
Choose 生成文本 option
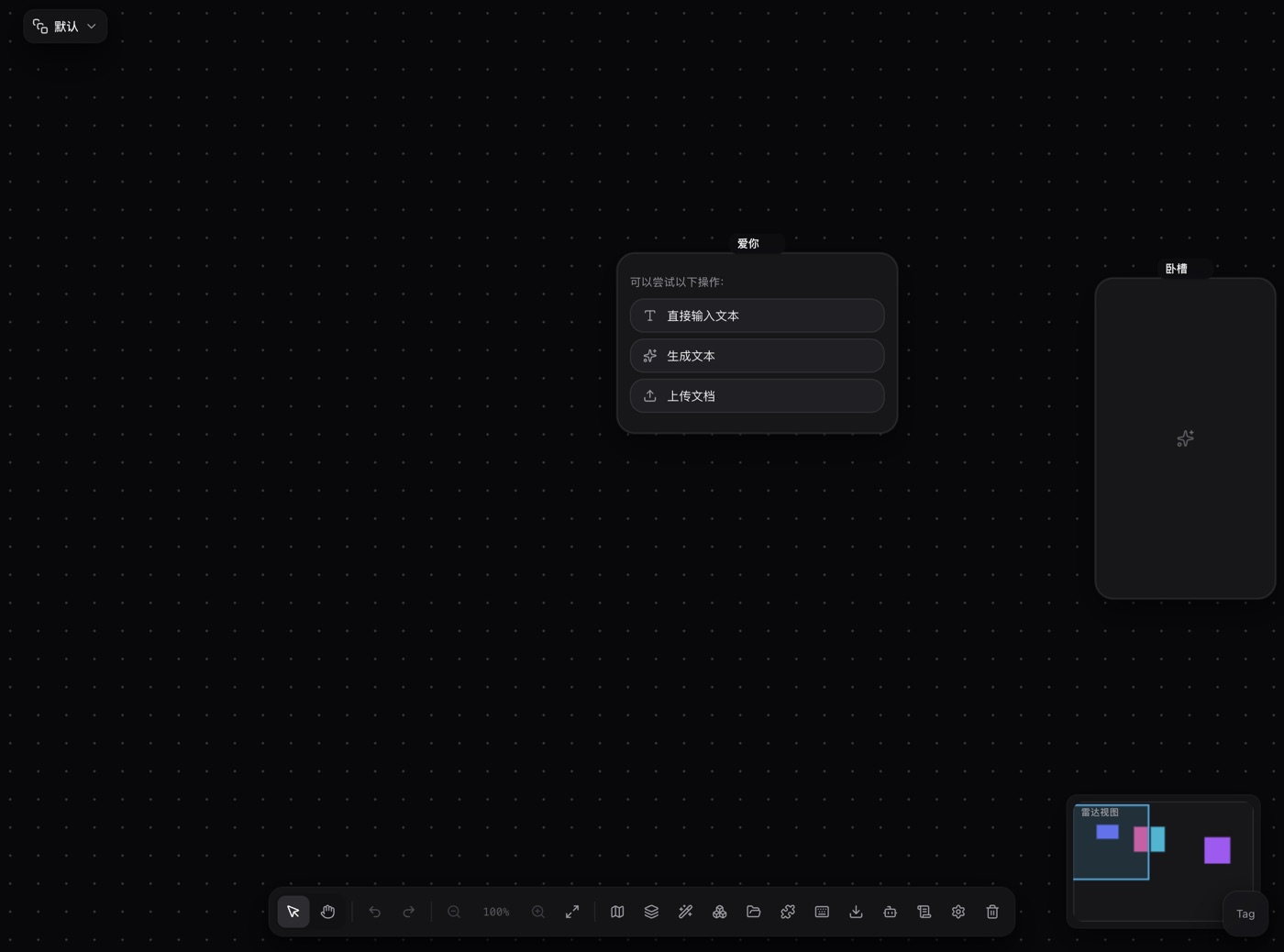point(758,356)
